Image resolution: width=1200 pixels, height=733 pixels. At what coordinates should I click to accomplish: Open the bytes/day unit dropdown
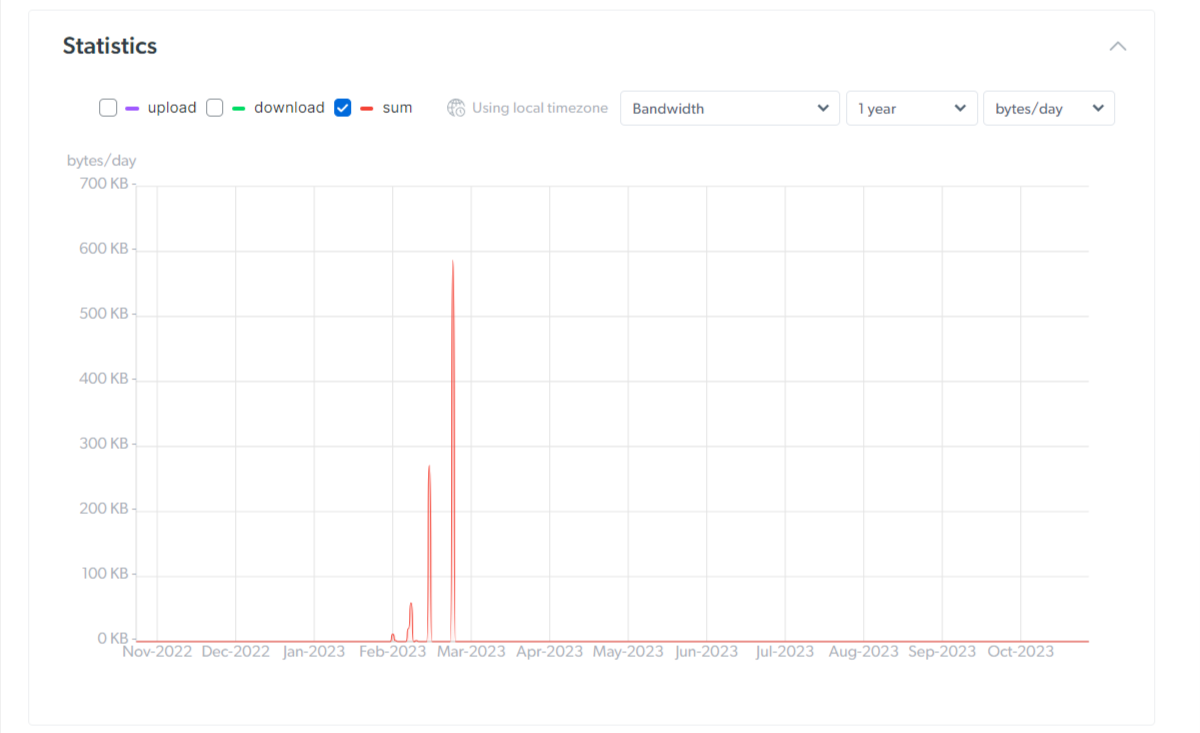pos(1048,108)
